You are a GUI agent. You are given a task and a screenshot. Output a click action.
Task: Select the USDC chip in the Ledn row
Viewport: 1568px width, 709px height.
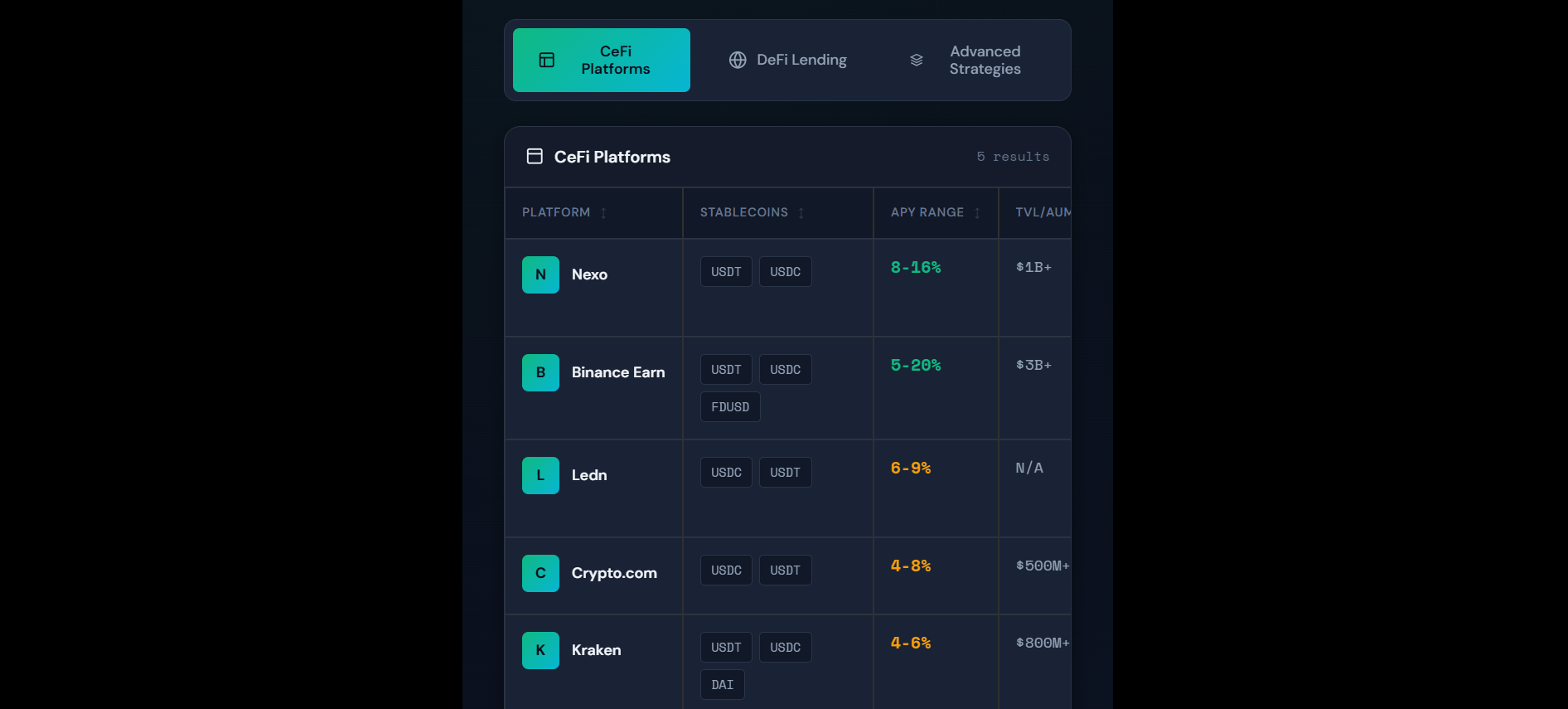pyautogui.click(x=725, y=472)
